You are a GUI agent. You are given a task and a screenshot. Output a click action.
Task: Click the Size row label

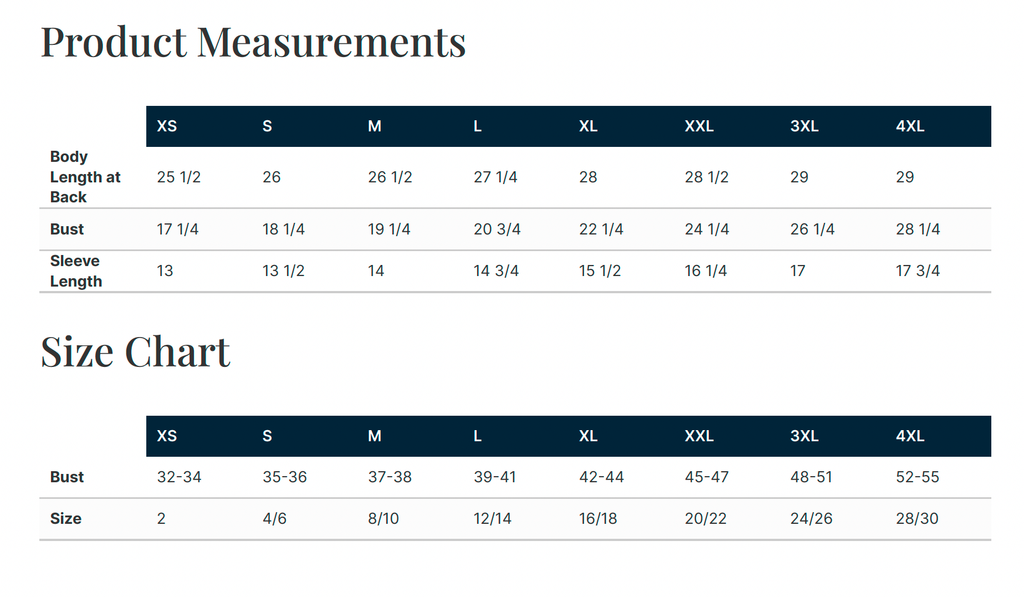pos(65,519)
